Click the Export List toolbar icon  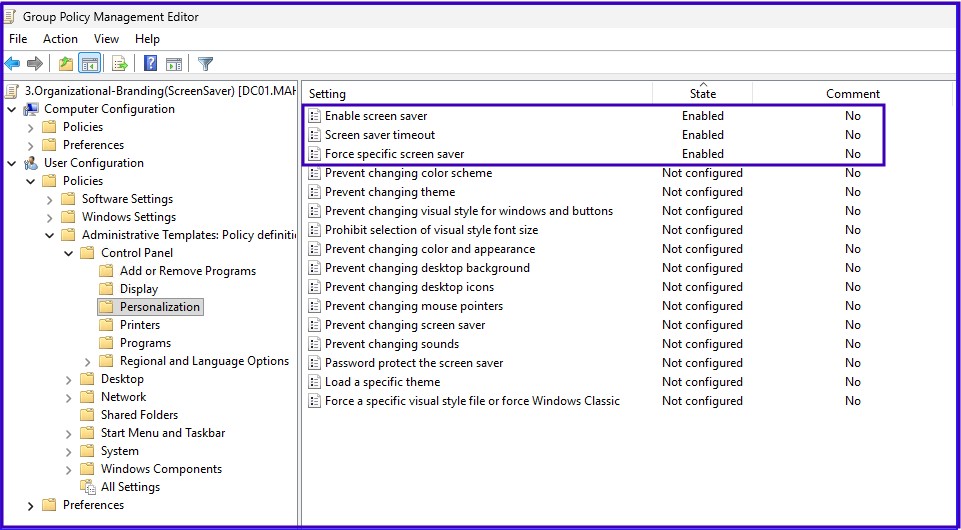click(120, 64)
